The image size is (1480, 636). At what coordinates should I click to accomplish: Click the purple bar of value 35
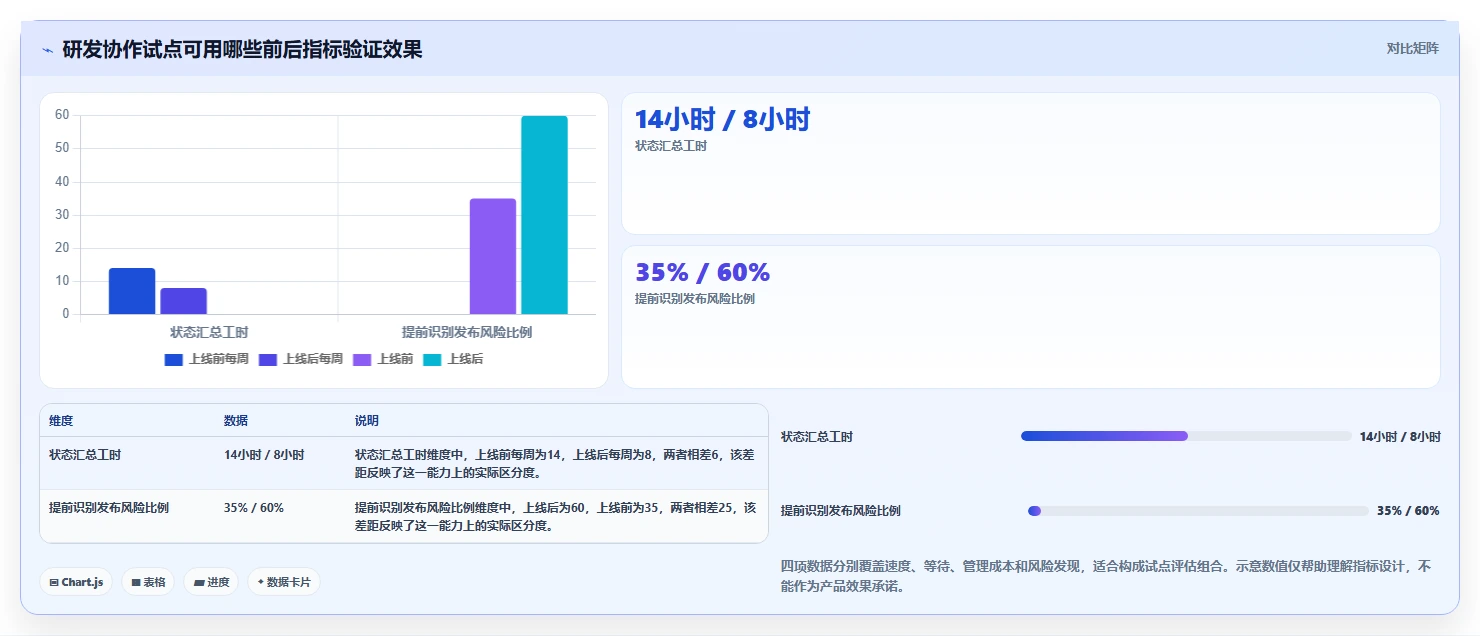click(x=493, y=256)
